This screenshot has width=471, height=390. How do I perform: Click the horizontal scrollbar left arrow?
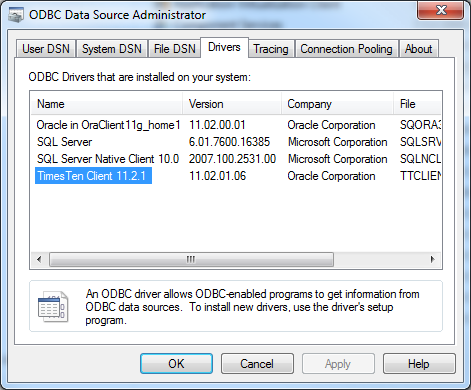39,259
